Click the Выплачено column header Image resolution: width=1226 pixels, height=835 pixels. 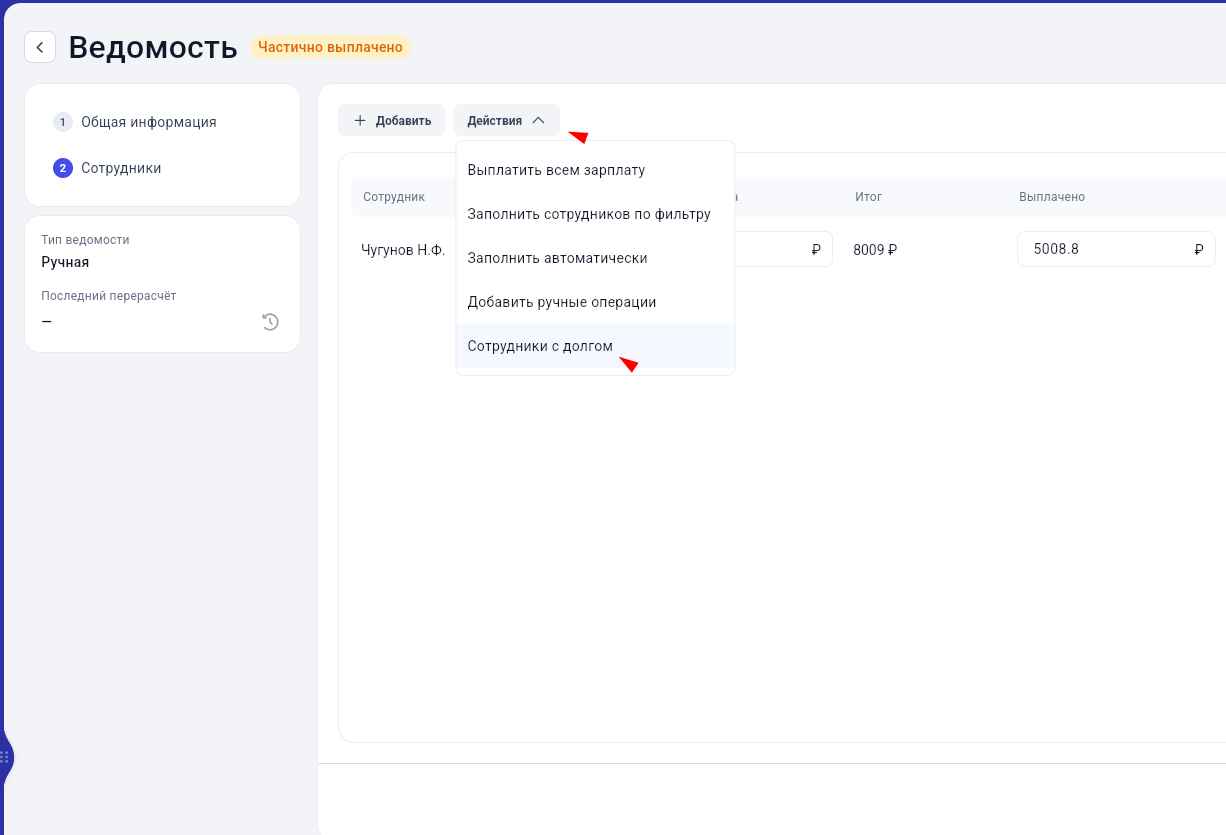1052,197
